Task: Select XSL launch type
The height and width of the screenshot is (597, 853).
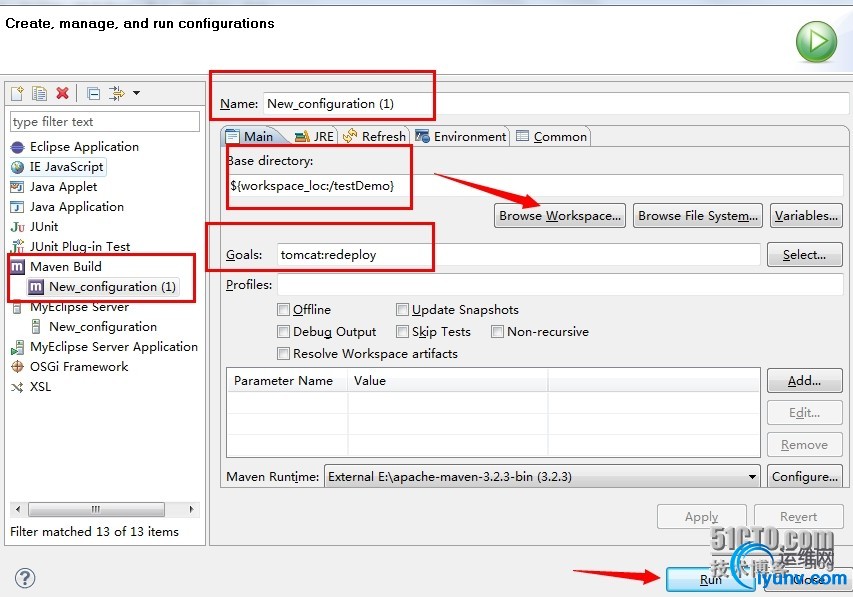Action: 40,387
